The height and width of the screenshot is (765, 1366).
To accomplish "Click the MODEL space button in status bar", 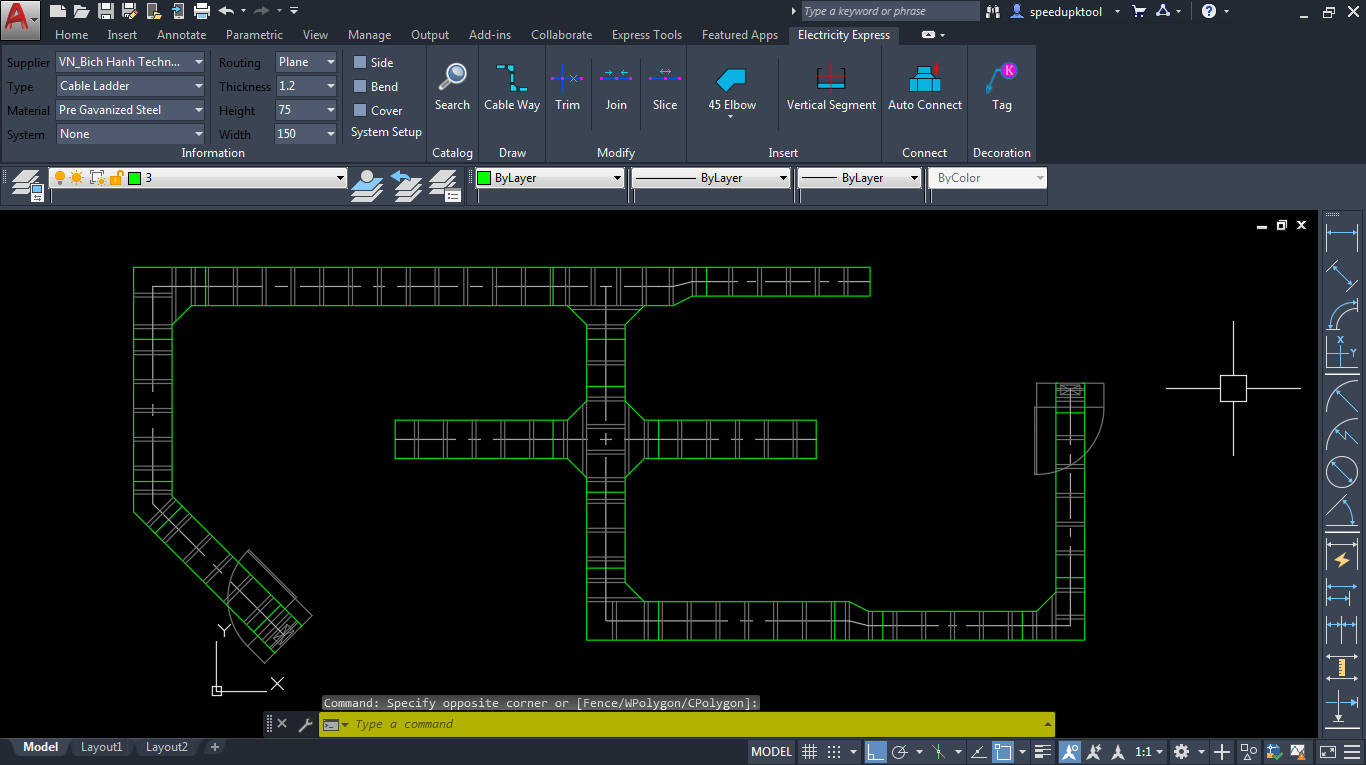I will pos(771,752).
